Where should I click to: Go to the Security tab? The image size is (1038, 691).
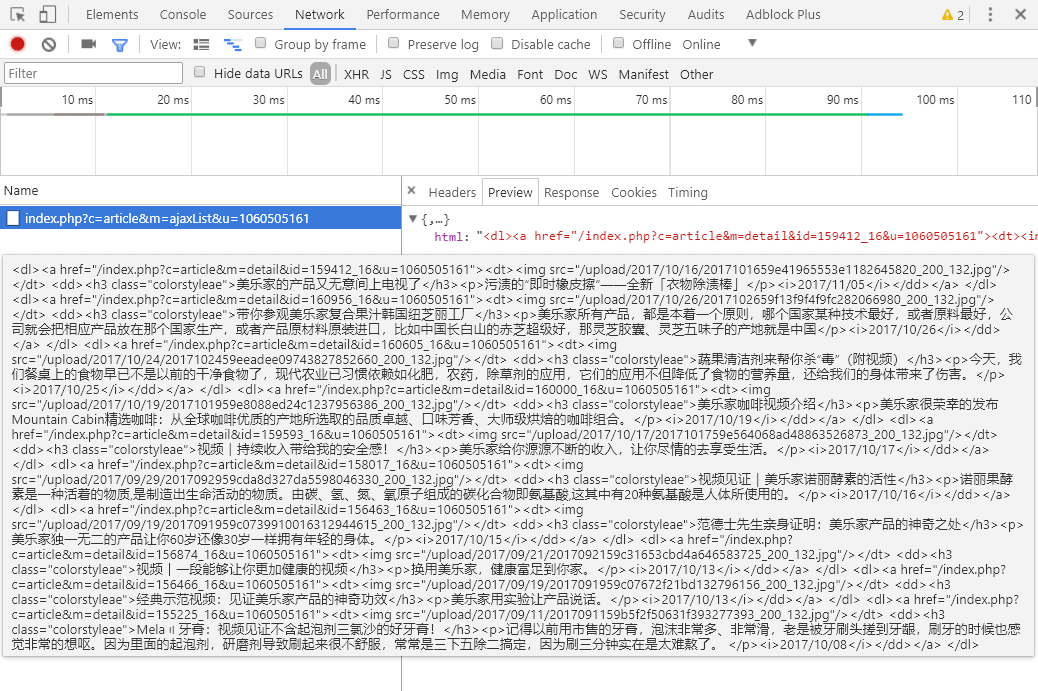click(642, 15)
